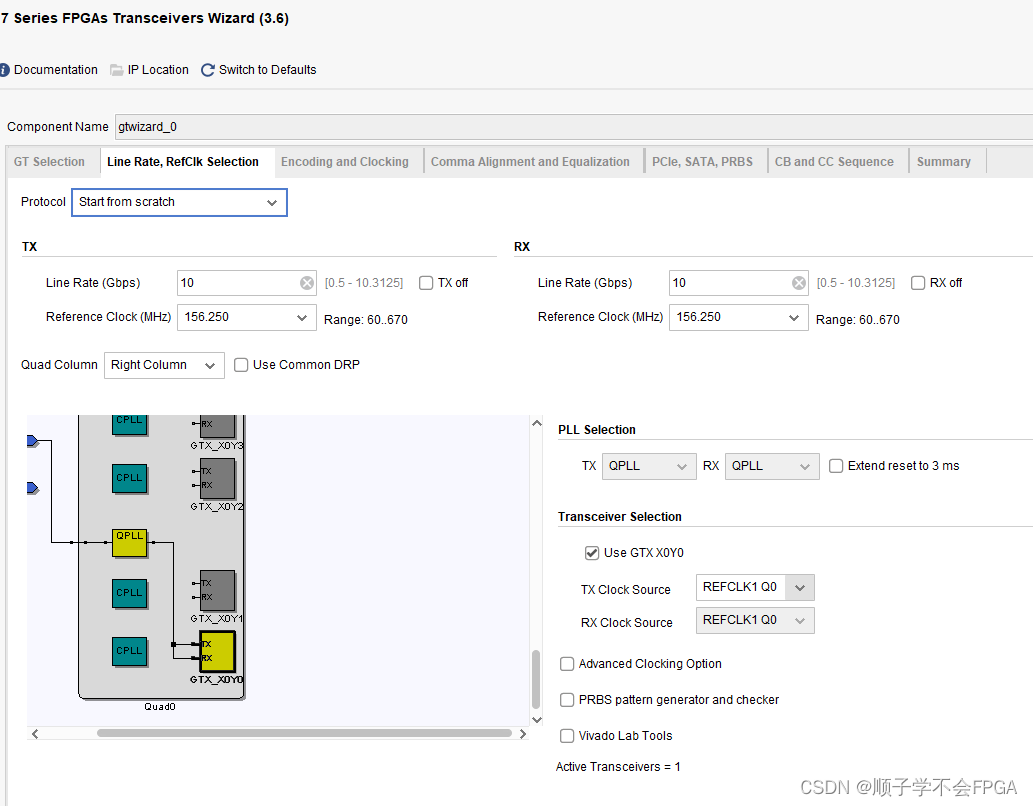
Task: Open TX Reference Clock dropdown
Action: (x=246, y=318)
